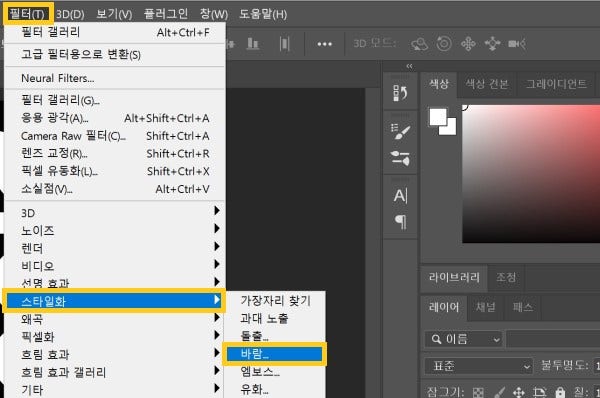
Task: Open the 창(W) menu
Action: click(x=214, y=15)
